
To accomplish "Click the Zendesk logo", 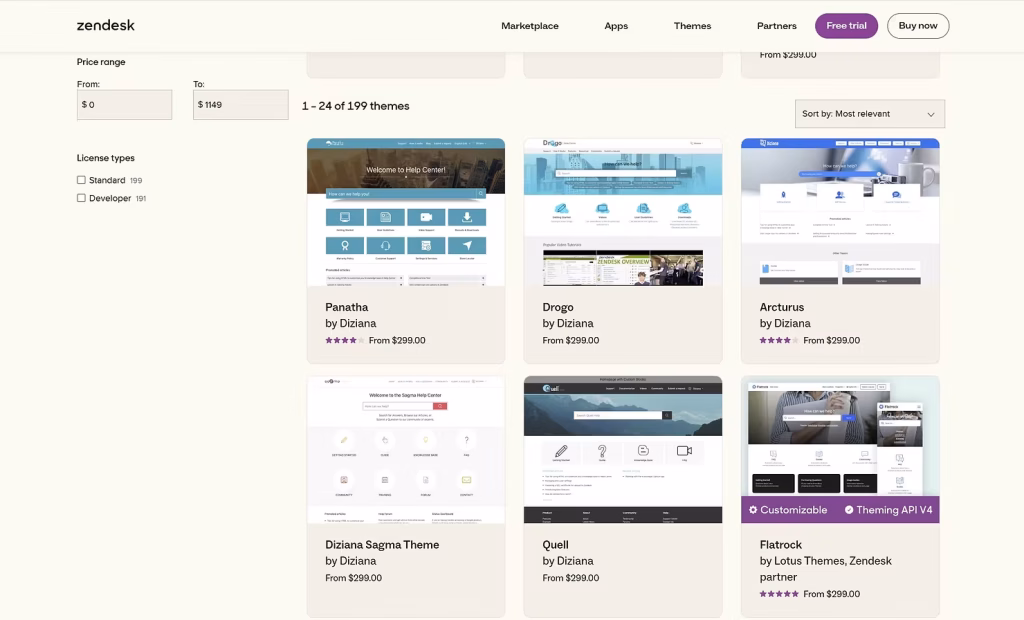I will tap(105, 25).
